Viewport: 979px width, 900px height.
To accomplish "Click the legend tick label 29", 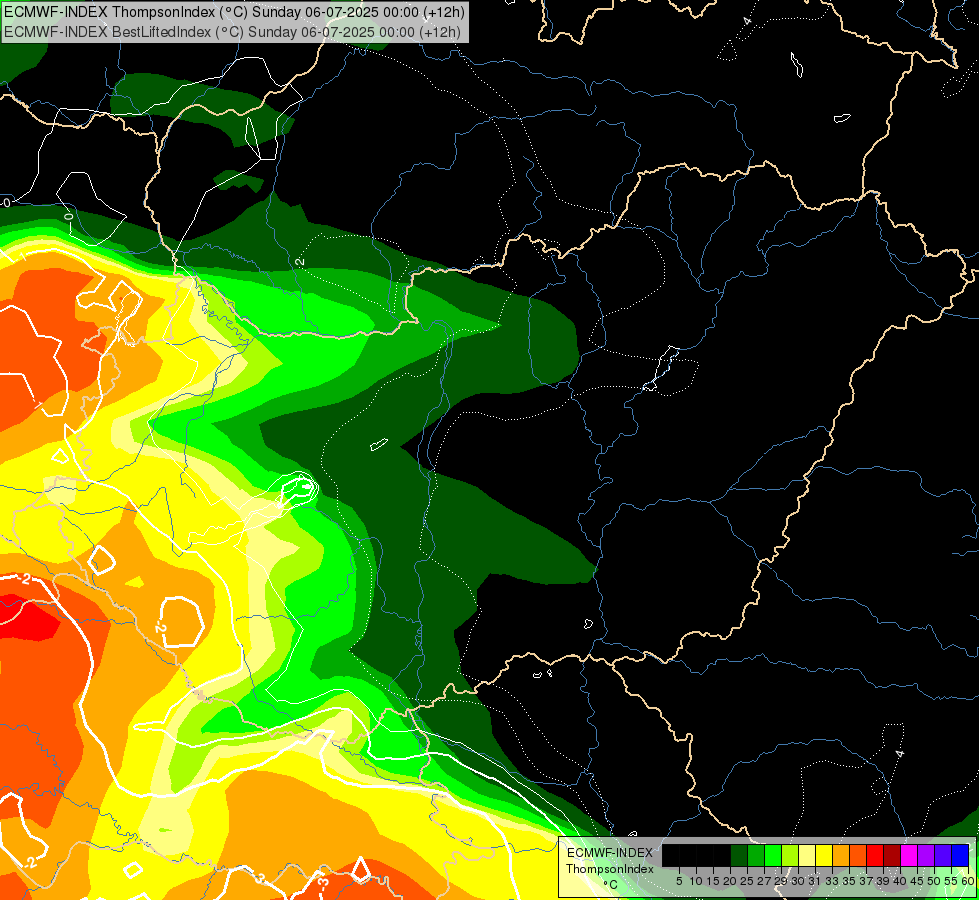I will click(781, 881).
